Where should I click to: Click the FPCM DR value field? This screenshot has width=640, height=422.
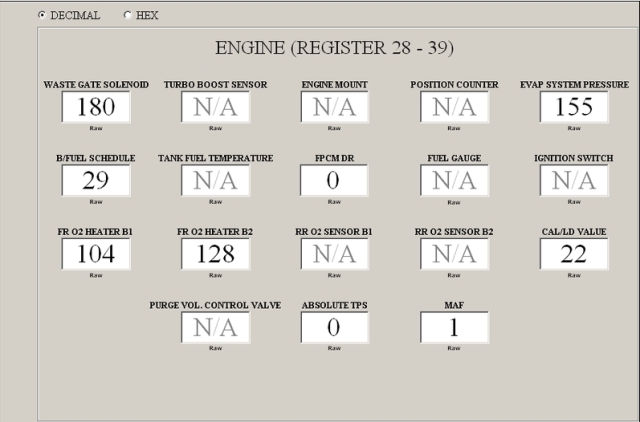click(x=334, y=180)
